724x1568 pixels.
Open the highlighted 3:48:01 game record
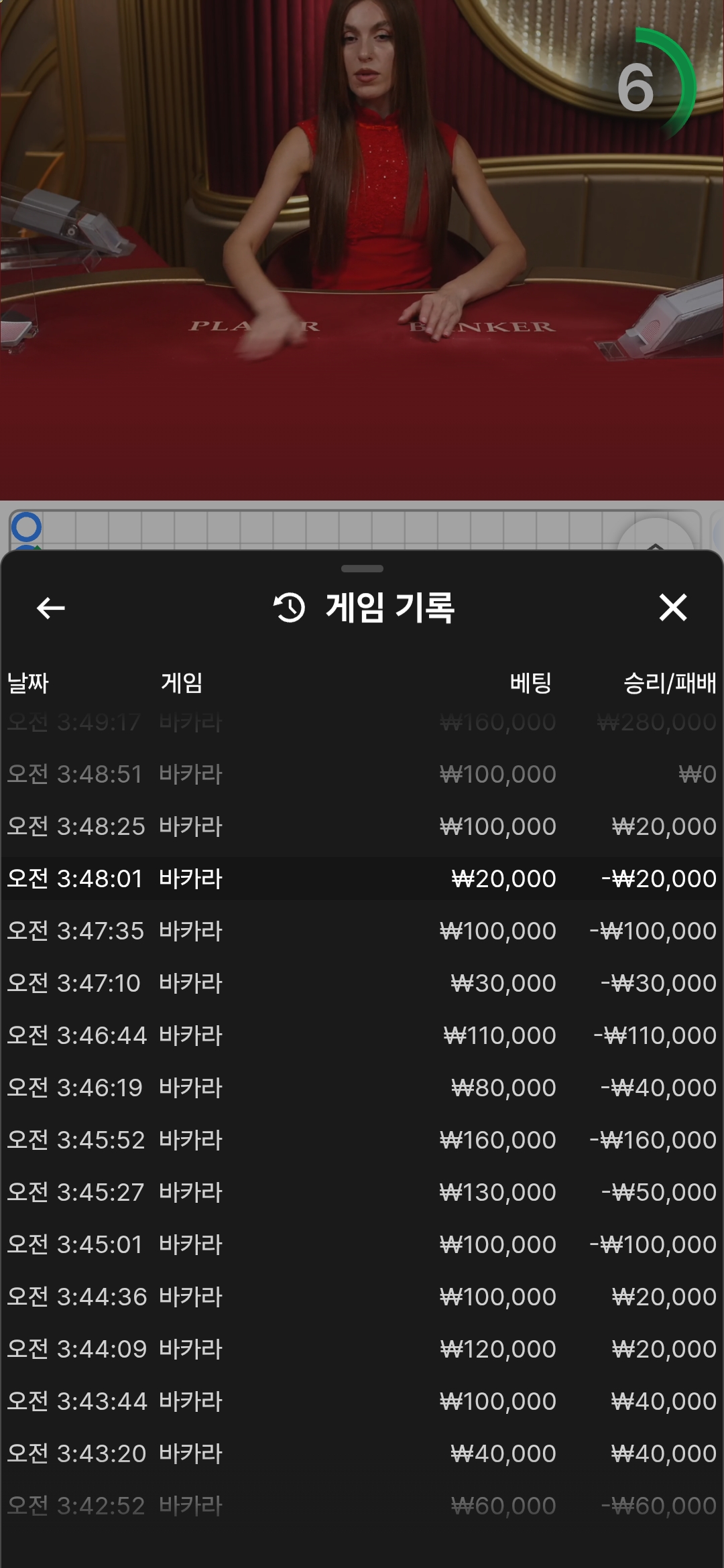(362, 878)
